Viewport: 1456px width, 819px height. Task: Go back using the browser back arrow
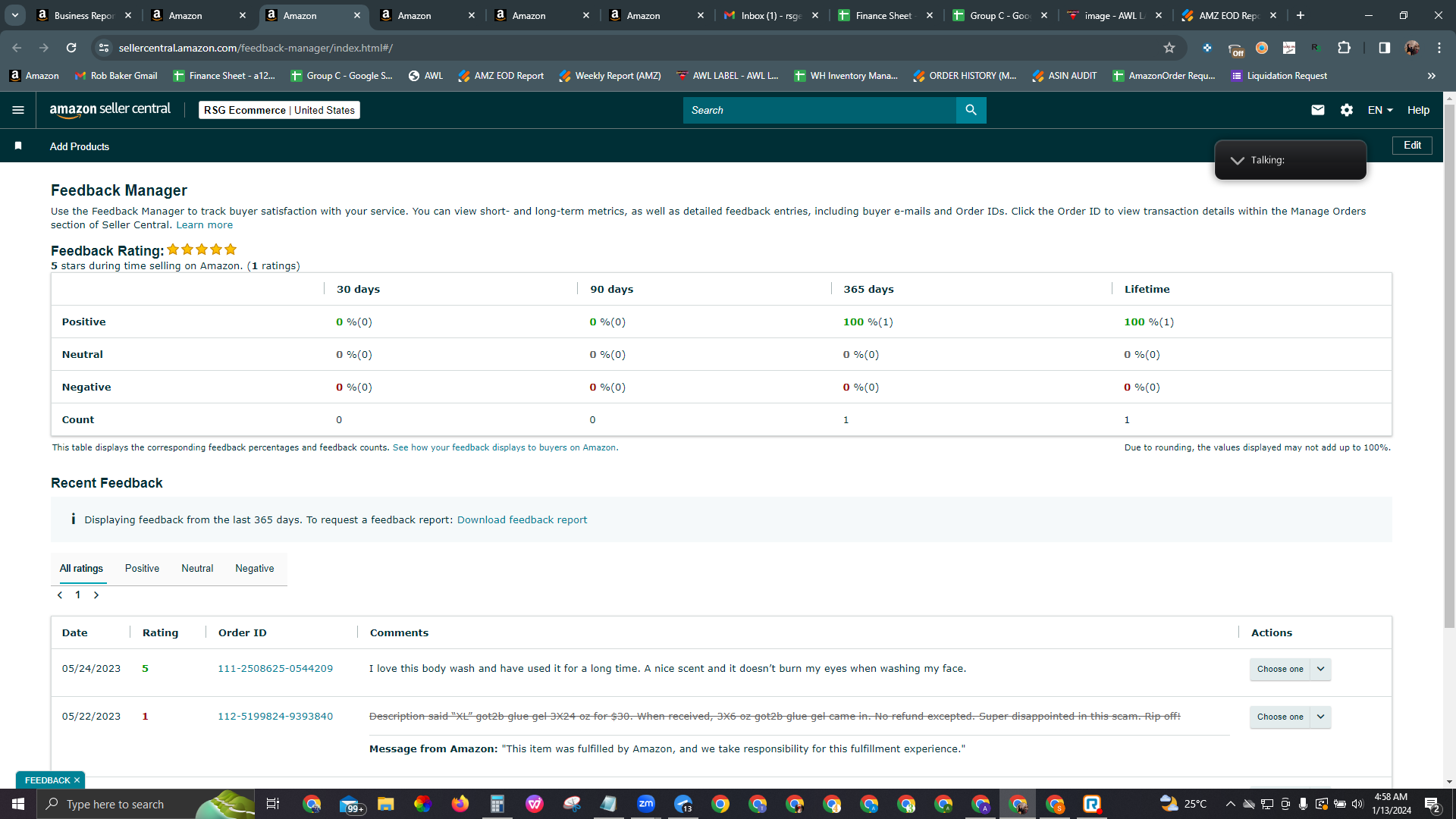point(17,48)
